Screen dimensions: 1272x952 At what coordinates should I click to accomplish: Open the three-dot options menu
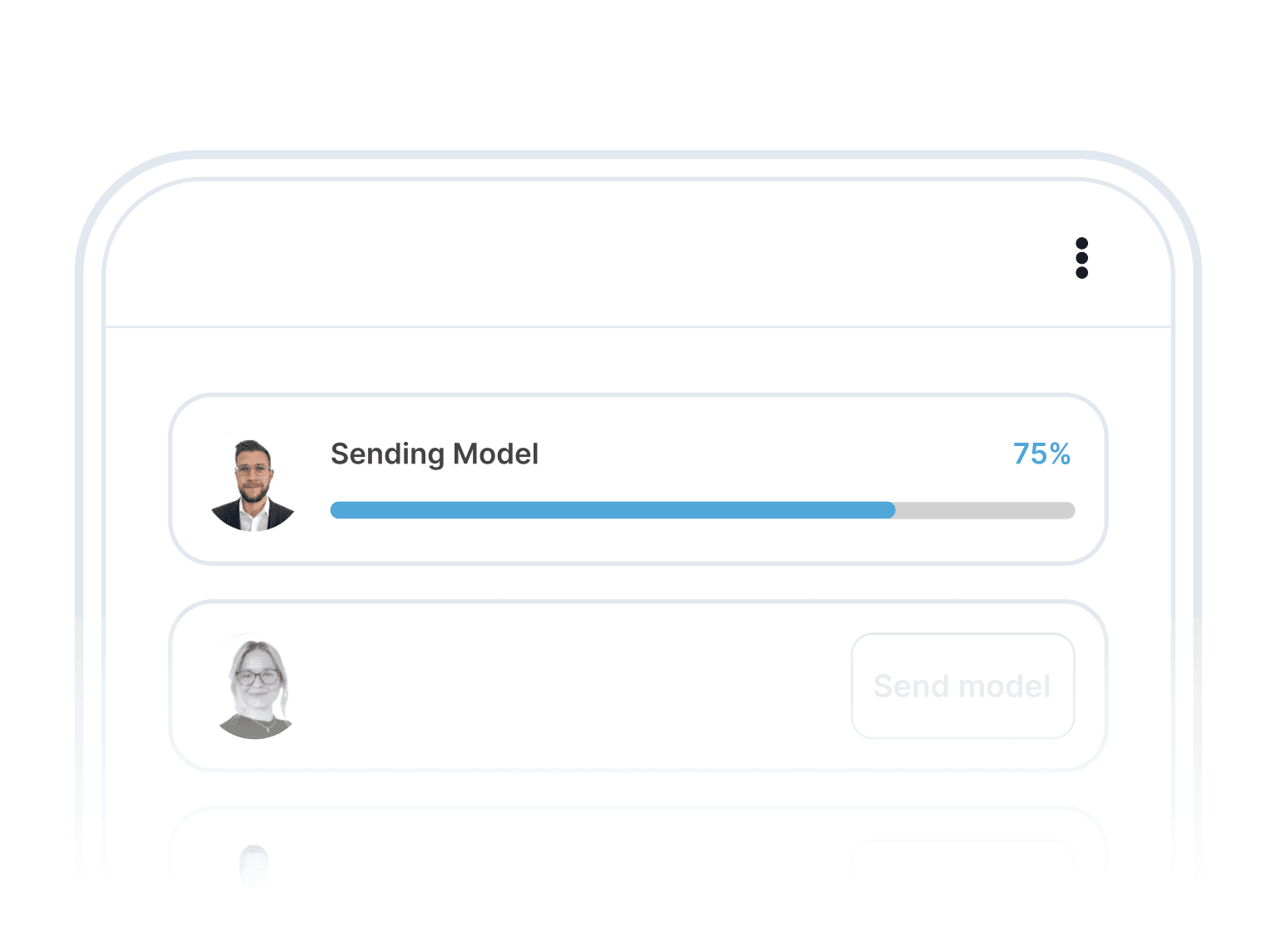coord(1081,258)
